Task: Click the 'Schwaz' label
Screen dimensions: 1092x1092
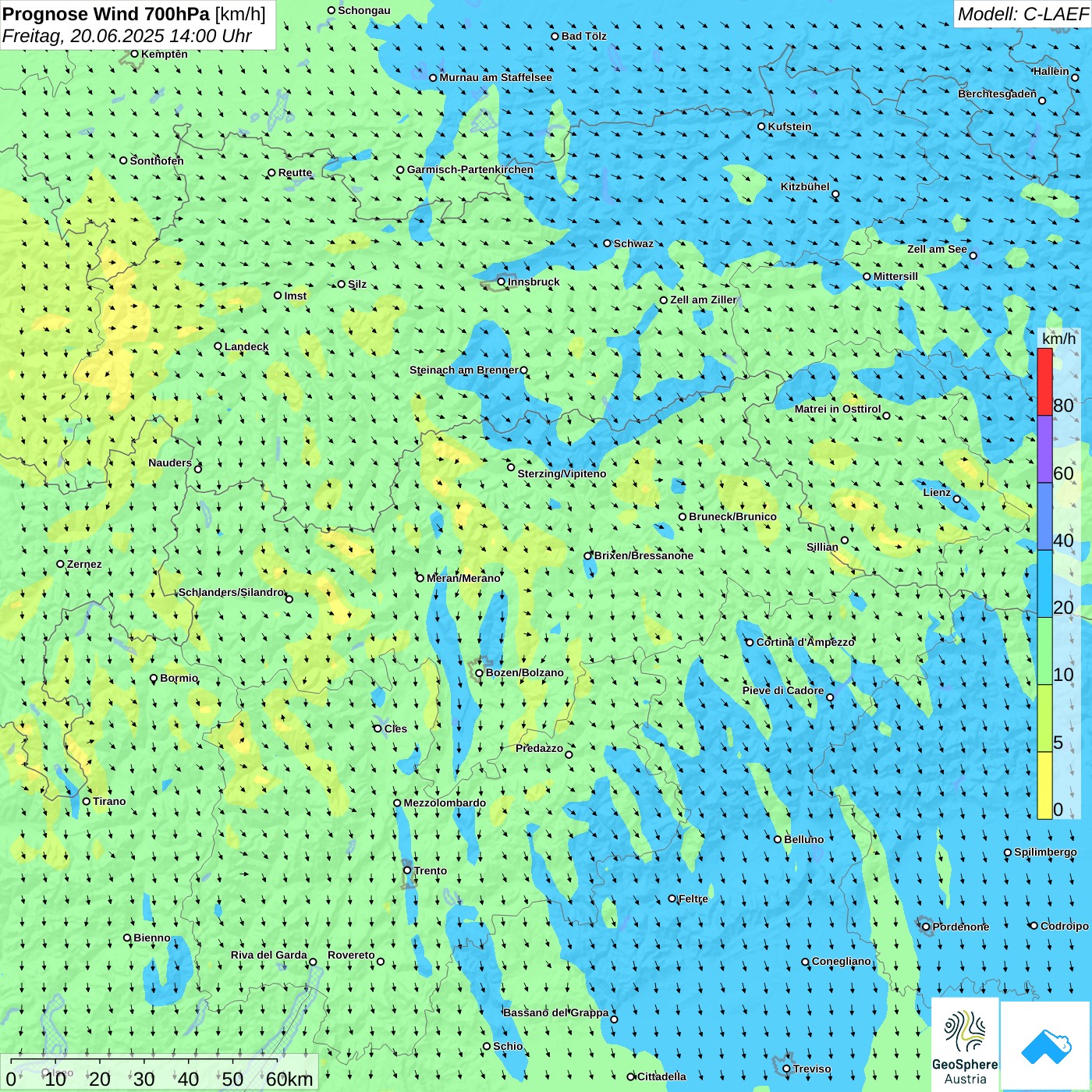Action: pyautogui.click(x=634, y=243)
